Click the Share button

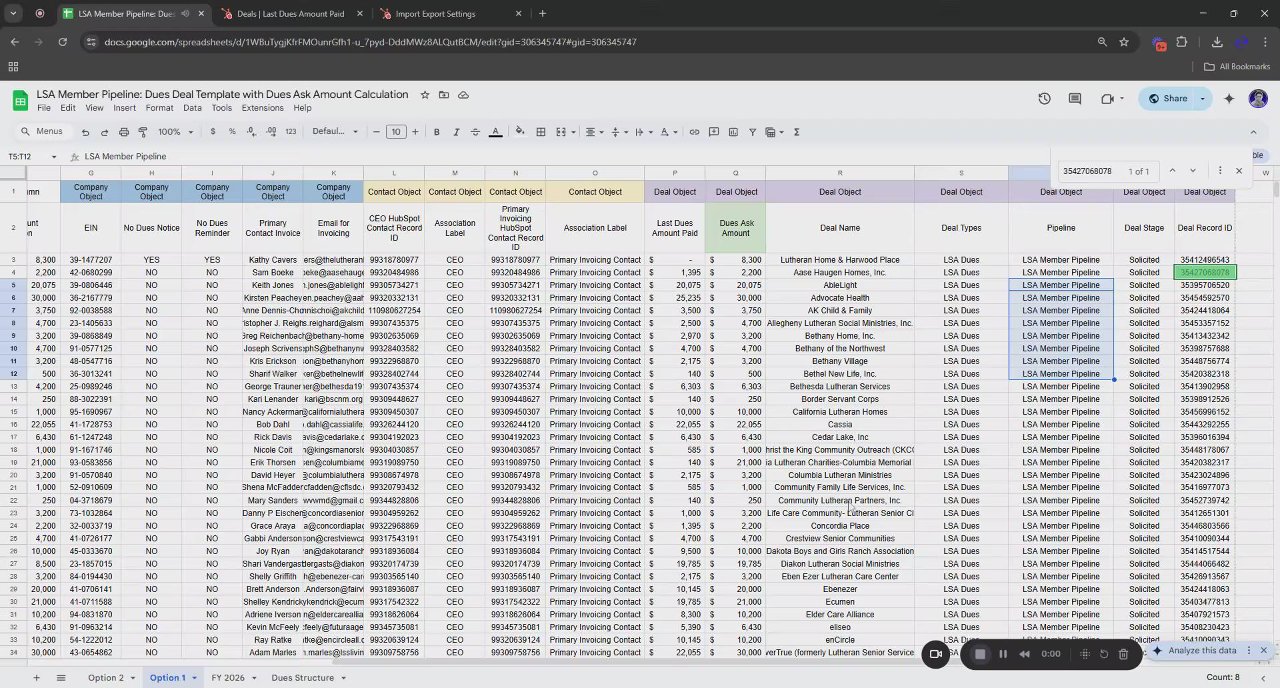(x=1168, y=98)
